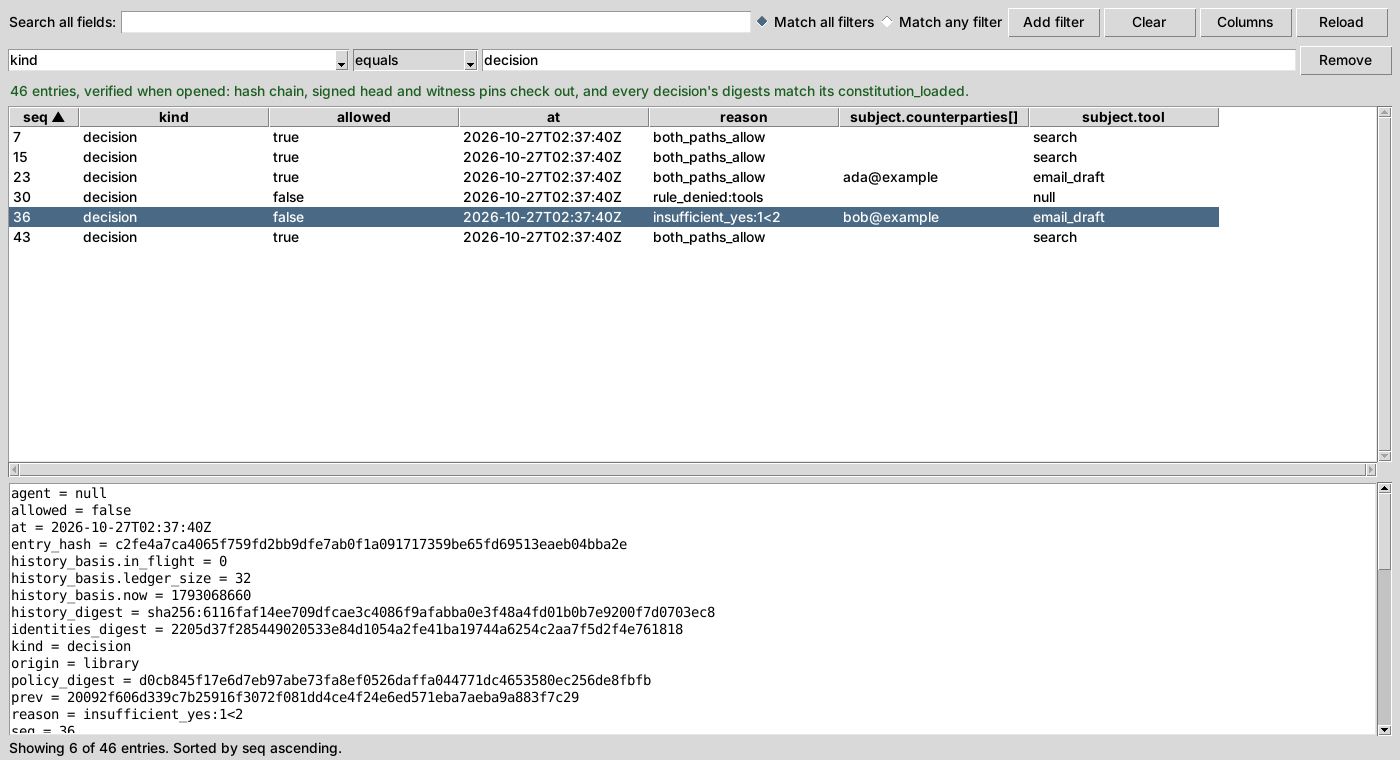This screenshot has width=1400, height=760.
Task: Click the history_digest line in details
Action: click(x=363, y=612)
